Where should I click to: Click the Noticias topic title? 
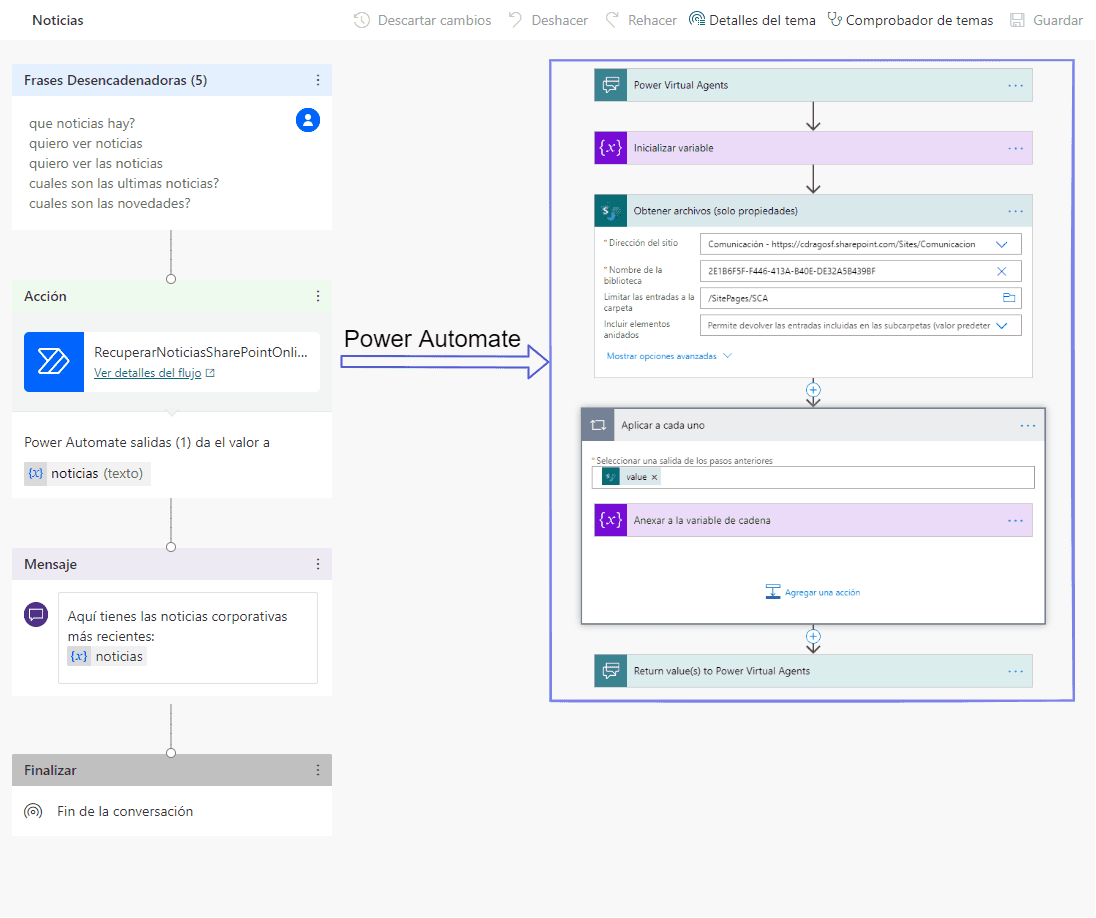tap(58, 20)
